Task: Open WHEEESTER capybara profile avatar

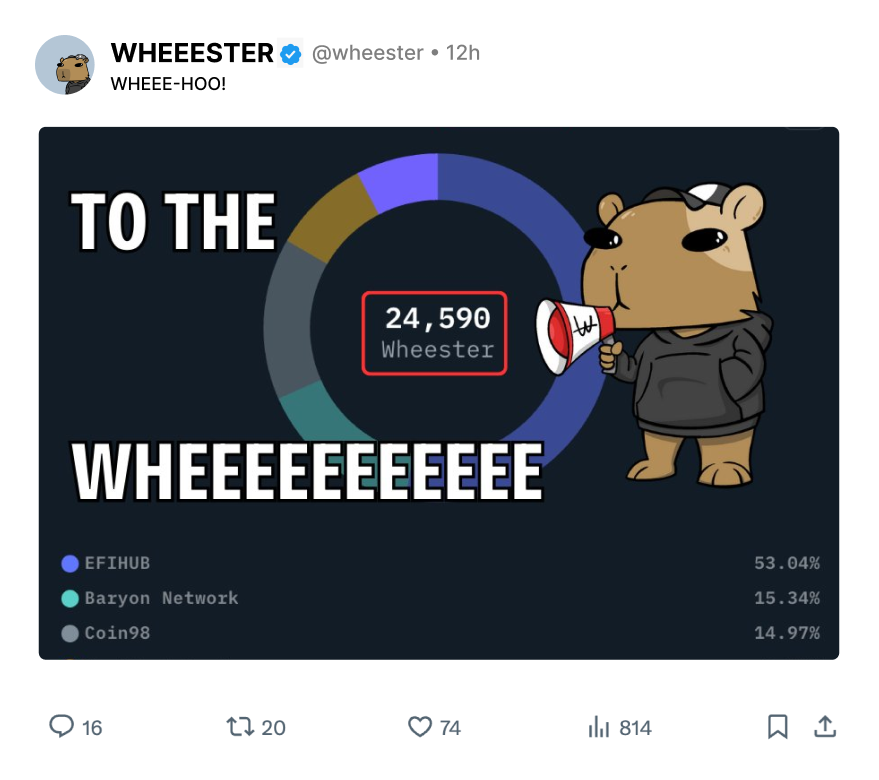Action: [64, 64]
